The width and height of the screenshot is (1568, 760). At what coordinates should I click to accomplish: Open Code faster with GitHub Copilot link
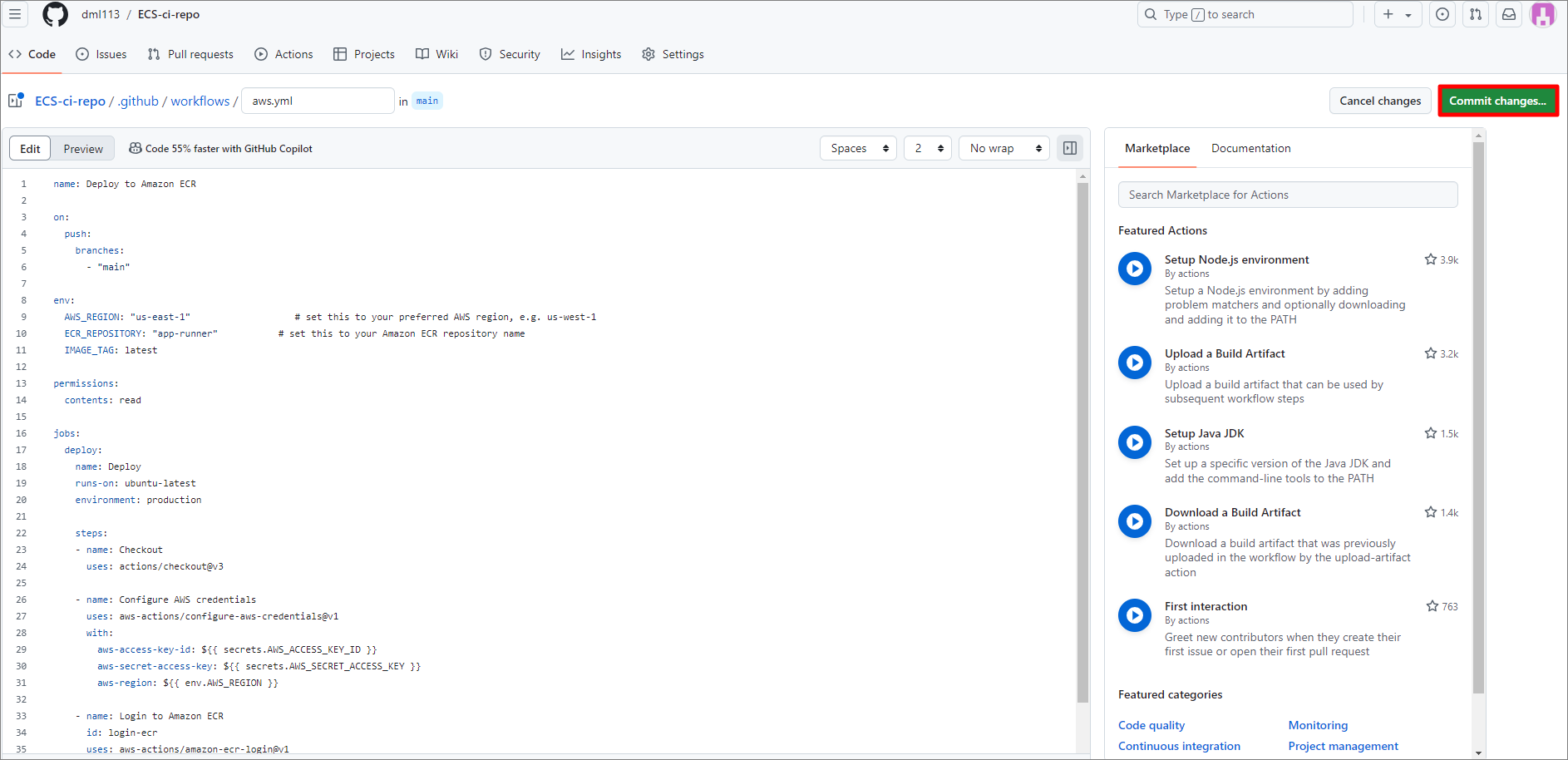(x=229, y=149)
